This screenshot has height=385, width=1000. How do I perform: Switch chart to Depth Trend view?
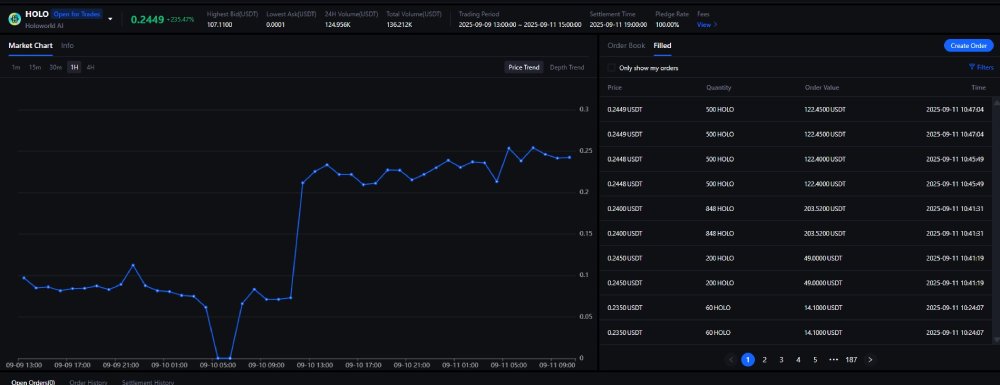pos(566,68)
